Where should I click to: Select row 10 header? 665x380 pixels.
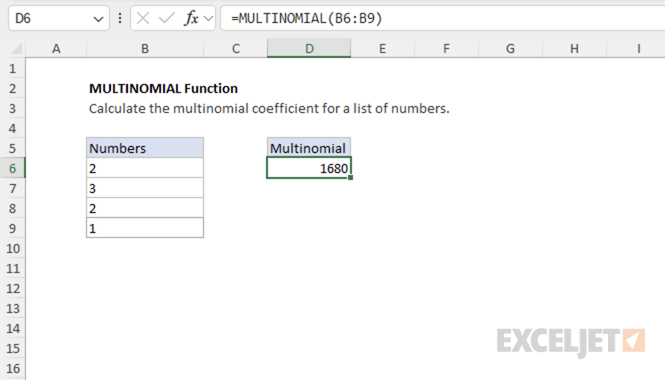coord(13,248)
